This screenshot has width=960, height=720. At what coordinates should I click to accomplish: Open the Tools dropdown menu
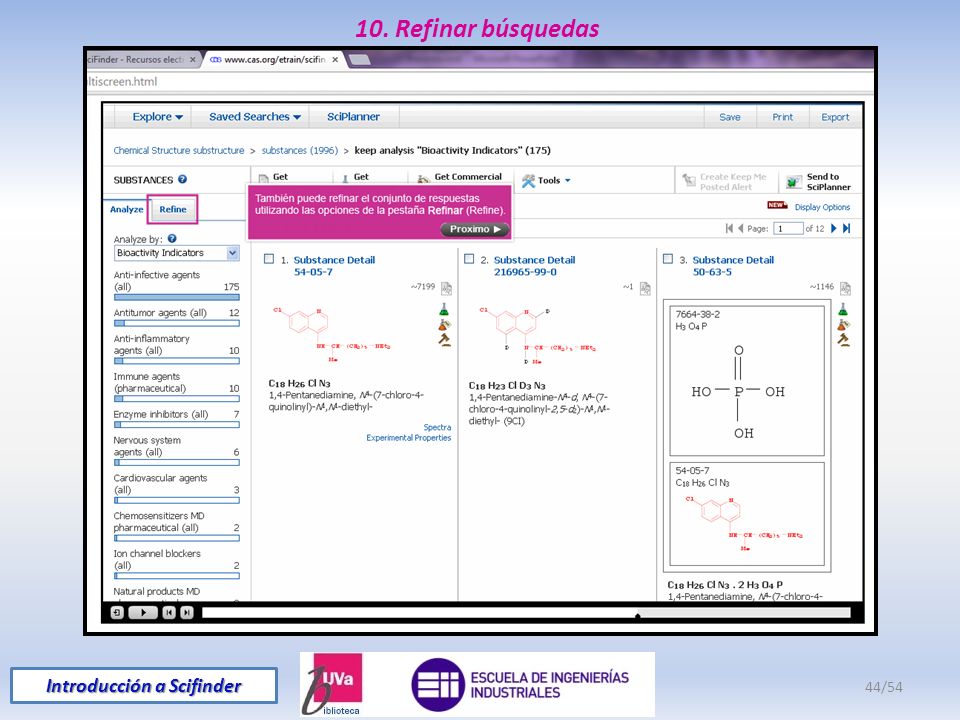point(547,180)
